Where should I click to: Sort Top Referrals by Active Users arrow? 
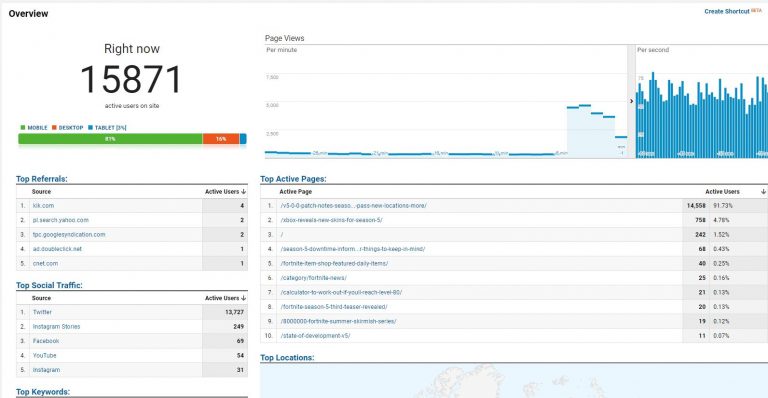point(243,191)
